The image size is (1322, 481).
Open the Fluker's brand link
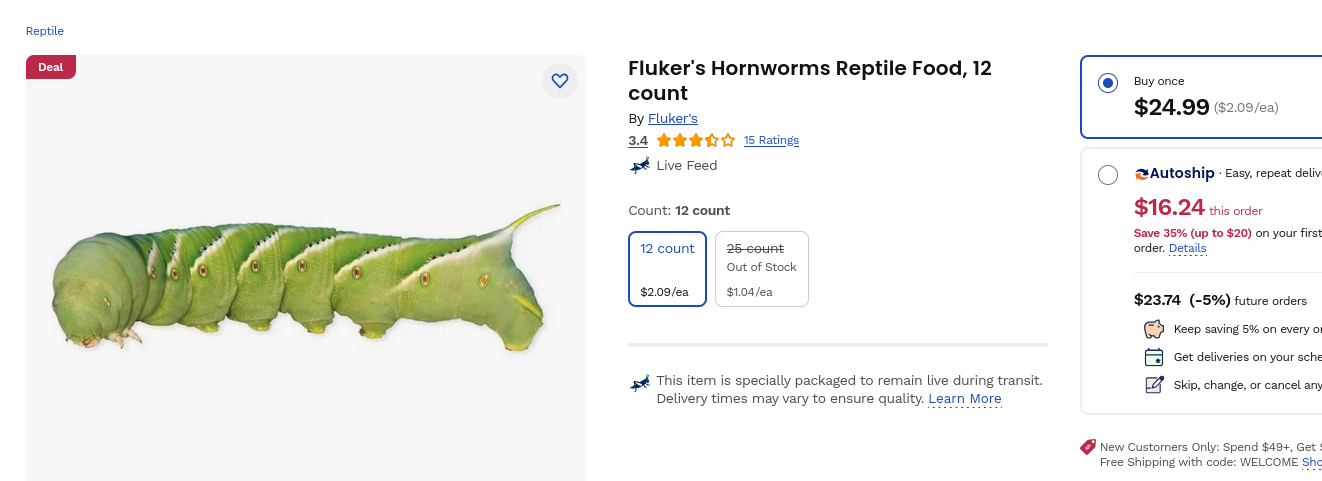point(672,118)
